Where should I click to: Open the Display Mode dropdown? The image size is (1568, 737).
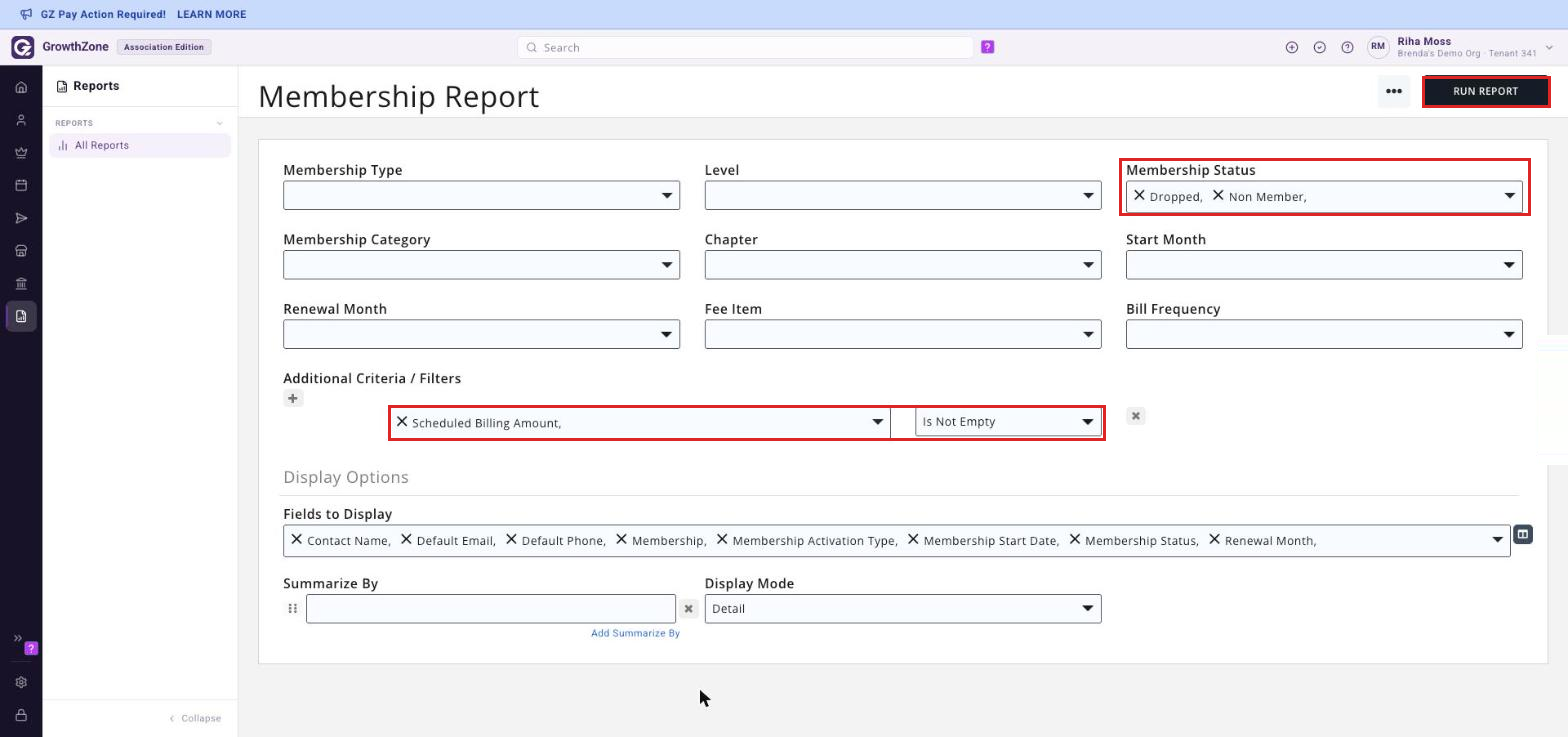903,609
